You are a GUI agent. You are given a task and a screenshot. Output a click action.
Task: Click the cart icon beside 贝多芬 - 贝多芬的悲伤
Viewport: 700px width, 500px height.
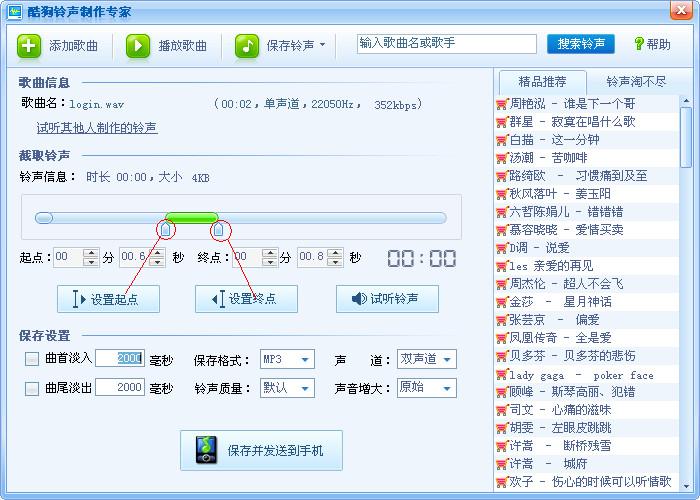(x=502, y=357)
